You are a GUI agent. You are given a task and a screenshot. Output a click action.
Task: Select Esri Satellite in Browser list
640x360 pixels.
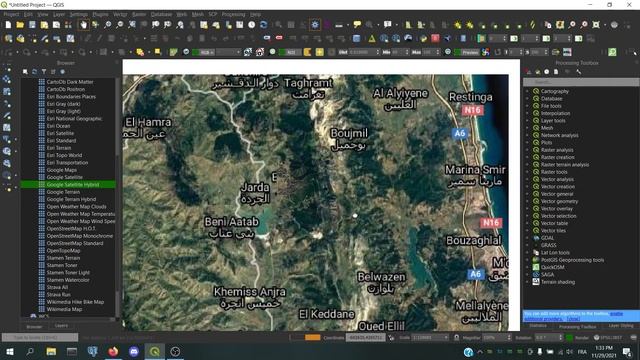[x=60, y=133]
